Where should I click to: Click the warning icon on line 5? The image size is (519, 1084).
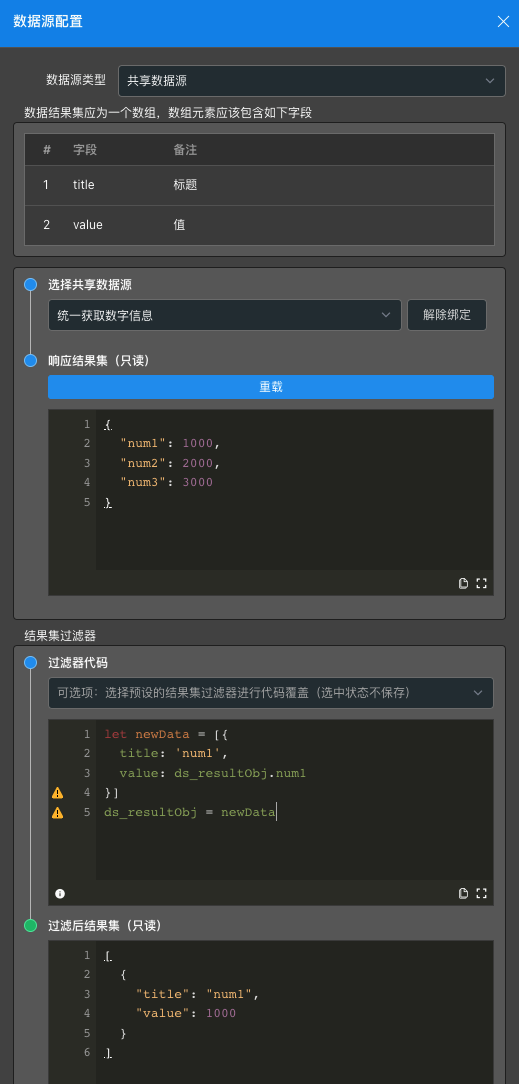pyautogui.click(x=57, y=813)
